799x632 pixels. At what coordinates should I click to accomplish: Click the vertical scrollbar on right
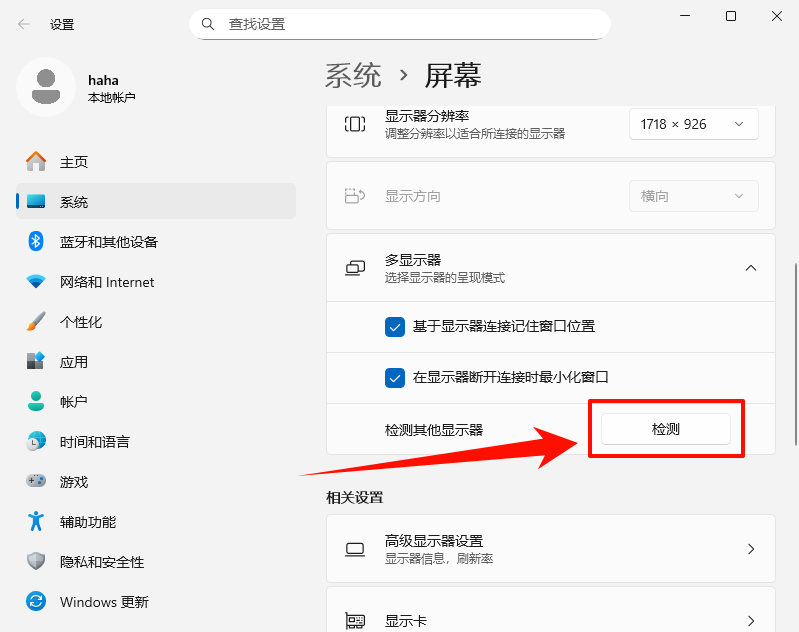[795, 354]
